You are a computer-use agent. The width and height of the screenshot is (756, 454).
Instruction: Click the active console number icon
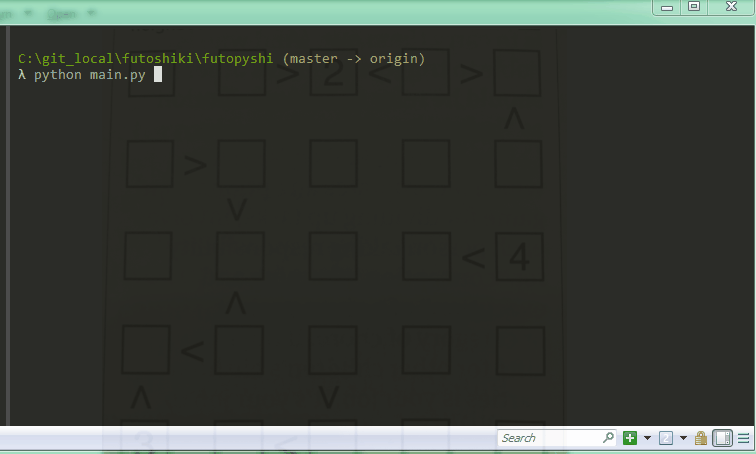coord(666,438)
